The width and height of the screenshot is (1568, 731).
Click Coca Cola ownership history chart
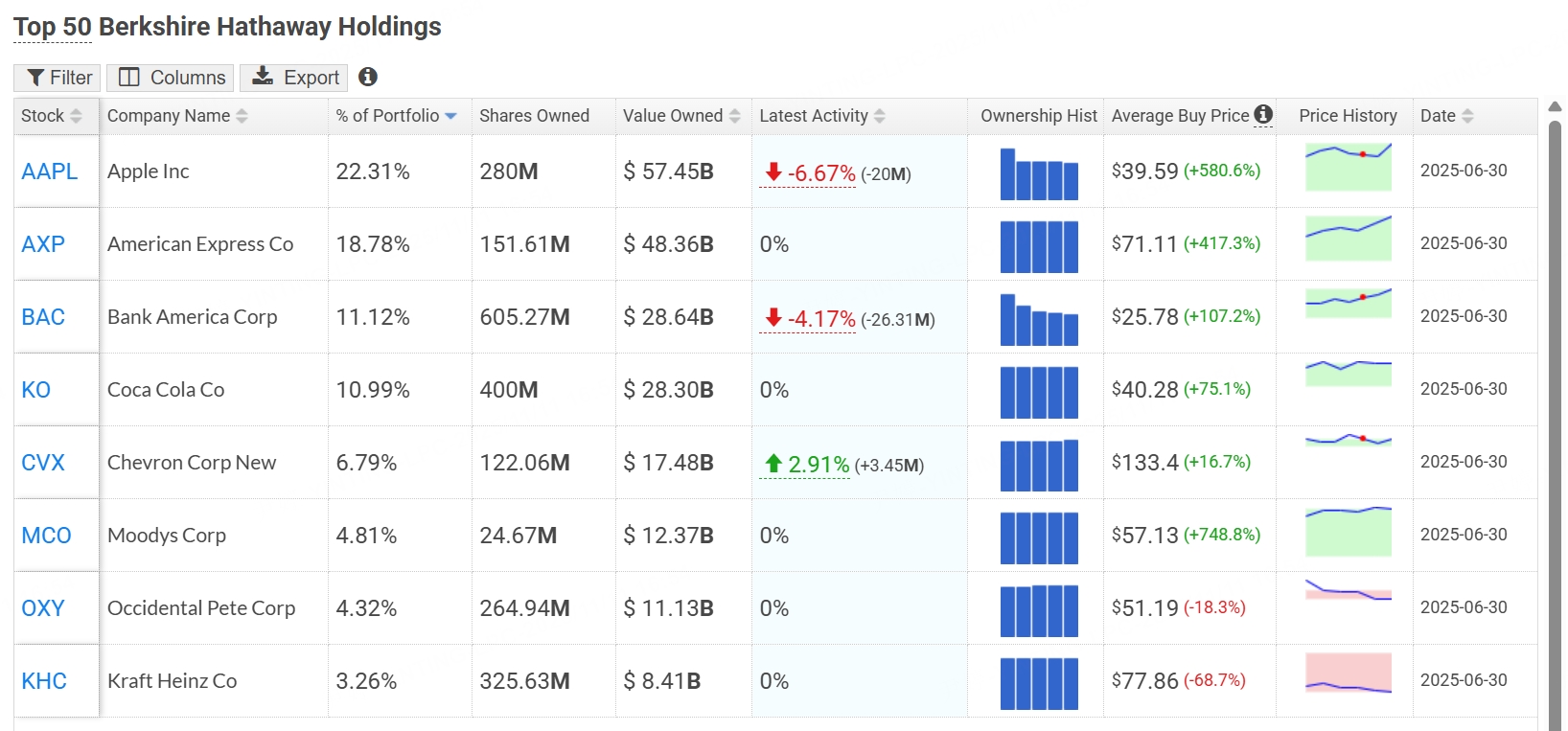[x=1039, y=393]
